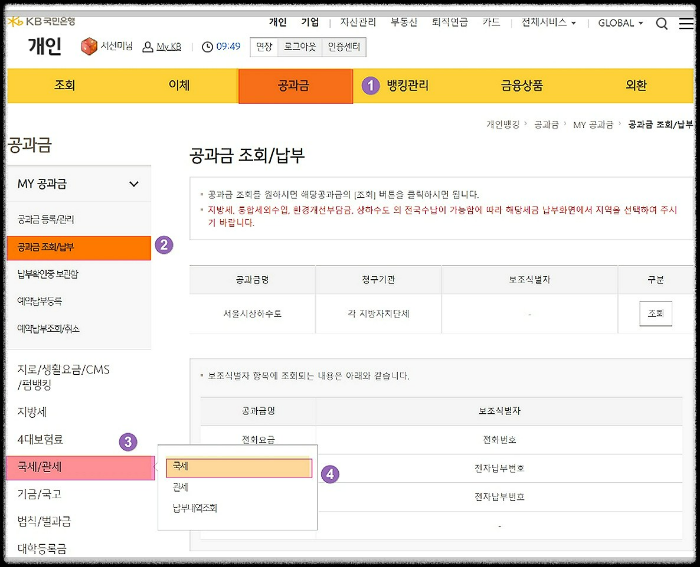Image resolution: width=700 pixels, height=567 pixels.
Task: Open 기금/국고 sidebar menu
Action: tap(39, 494)
